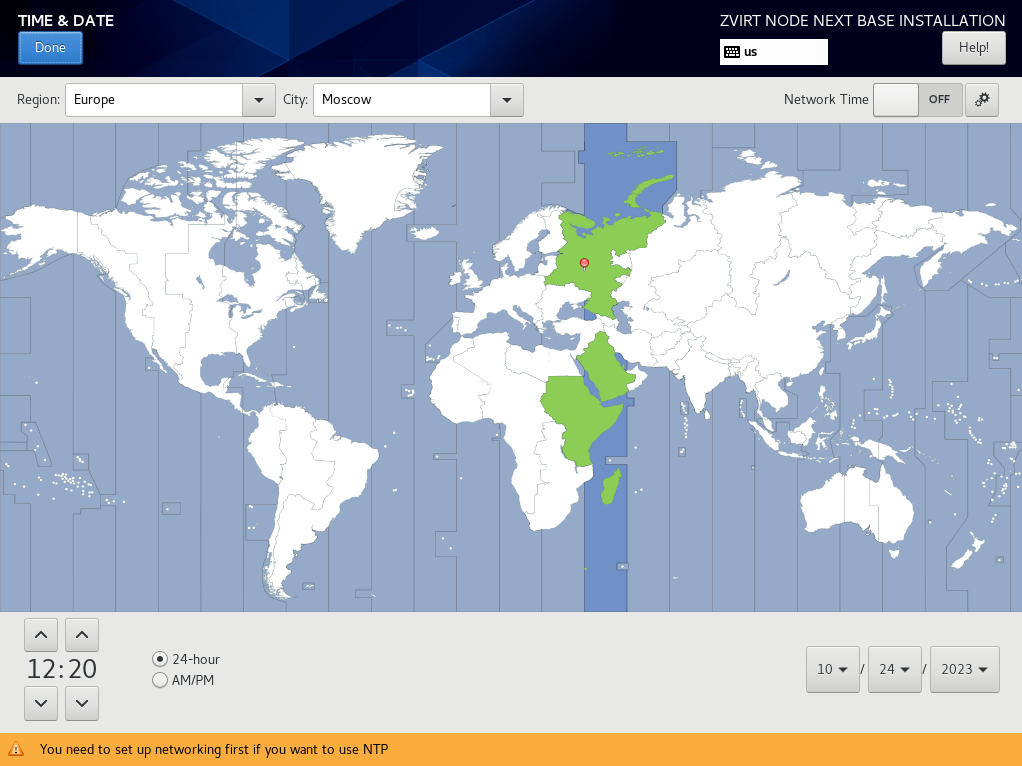The height and width of the screenshot is (766, 1022).
Task: Expand the City dropdown arrow
Action: pyautogui.click(x=506, y=100)
